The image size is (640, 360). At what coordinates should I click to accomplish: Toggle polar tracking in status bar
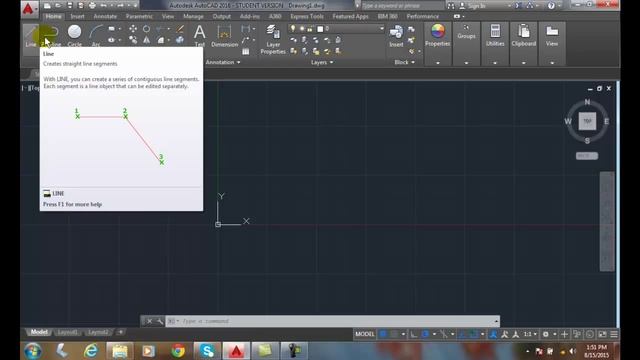[x=425, y=334]
